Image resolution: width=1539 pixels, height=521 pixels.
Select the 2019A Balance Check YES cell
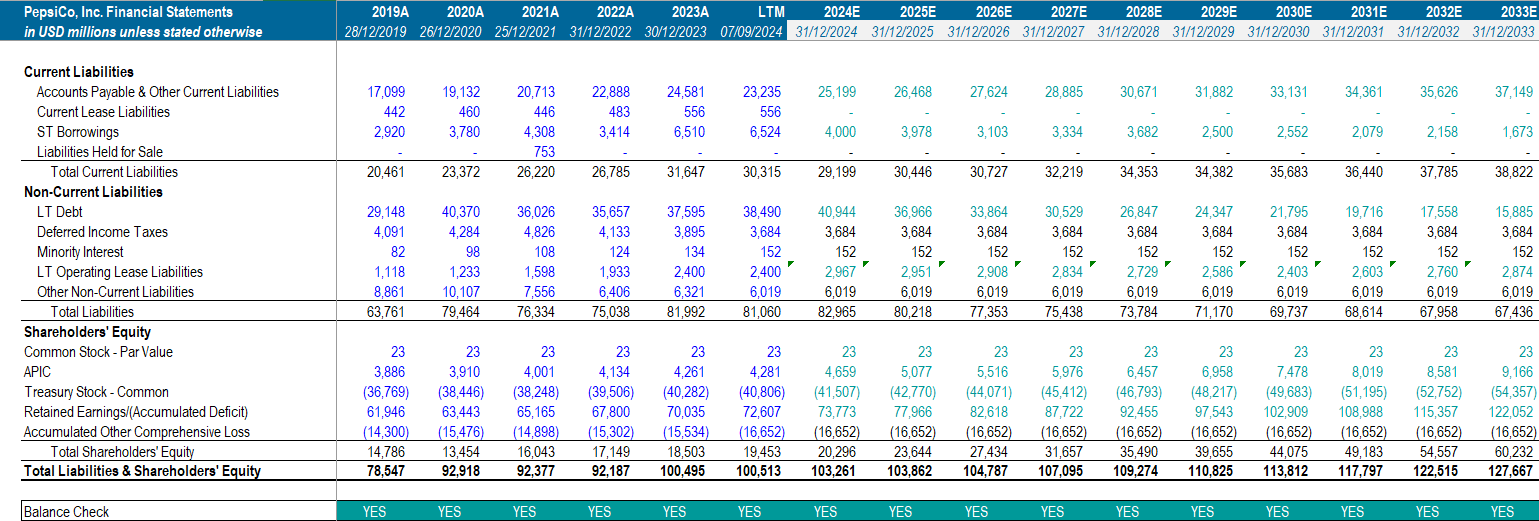pos(374,511)
